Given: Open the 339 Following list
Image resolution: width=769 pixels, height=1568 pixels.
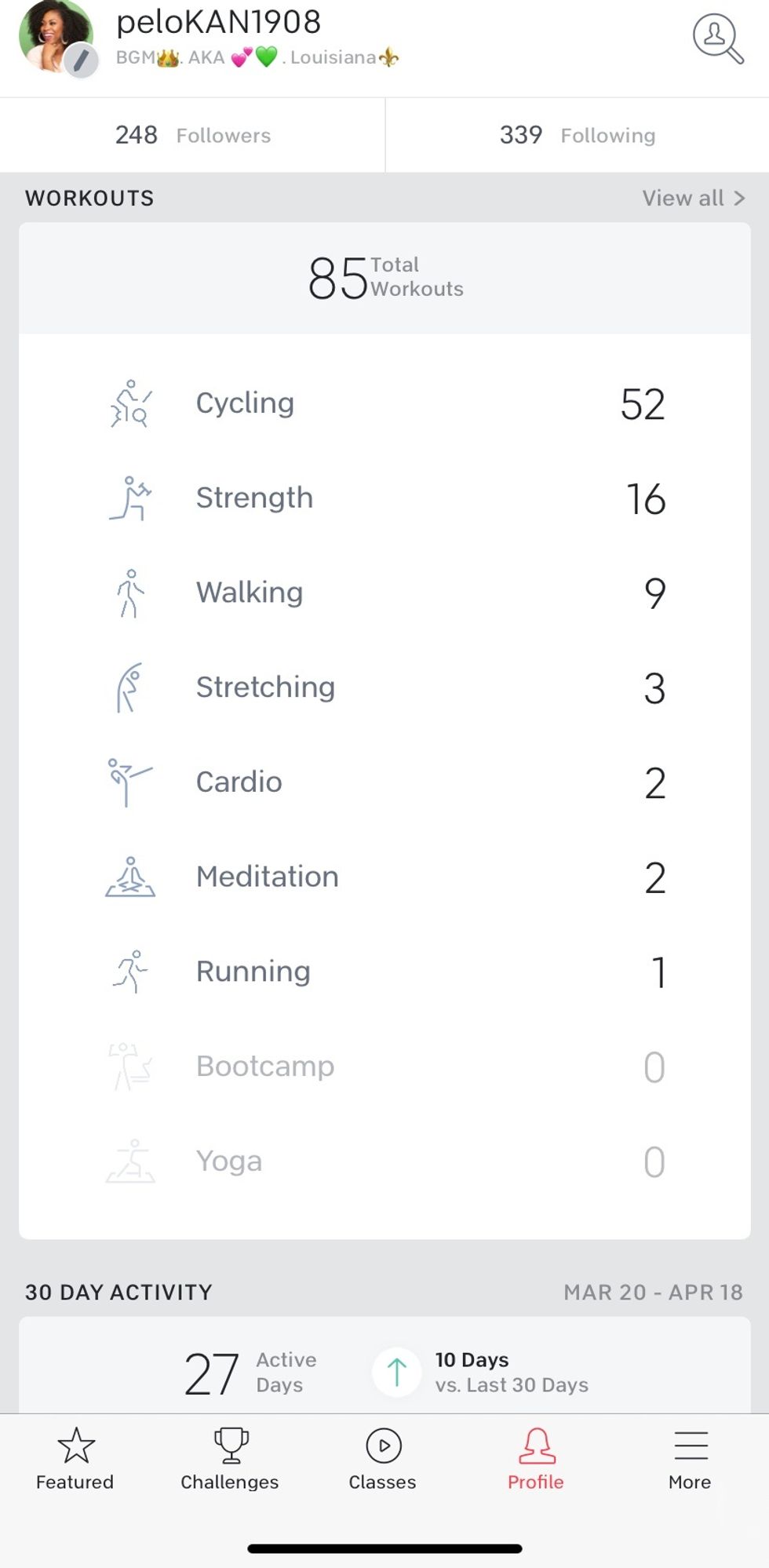Looking at the screenshot, I should point(578,135).
